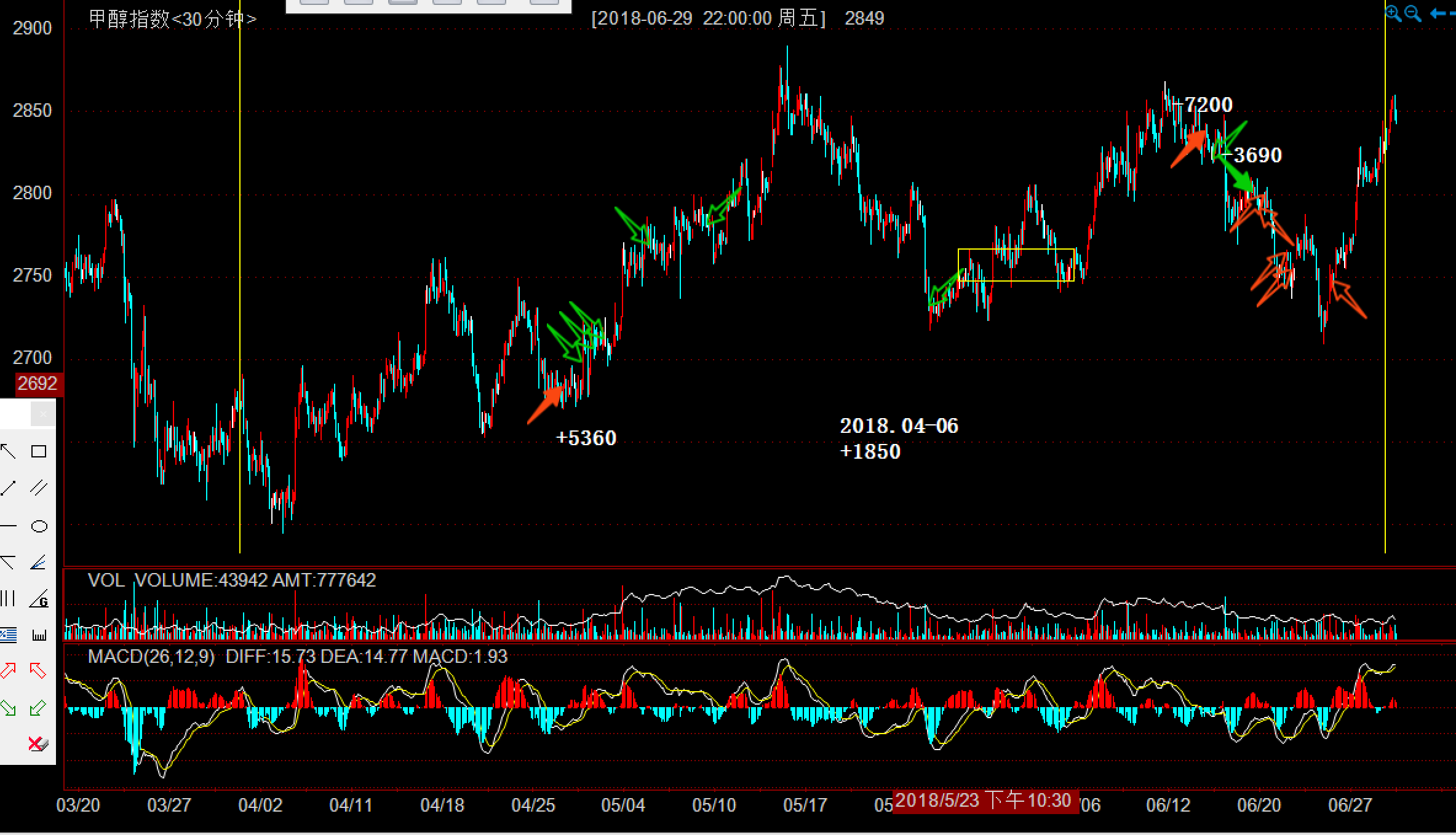Close the drawing tools palette
The image size is (1456, 835).
(x=43, y=414)
